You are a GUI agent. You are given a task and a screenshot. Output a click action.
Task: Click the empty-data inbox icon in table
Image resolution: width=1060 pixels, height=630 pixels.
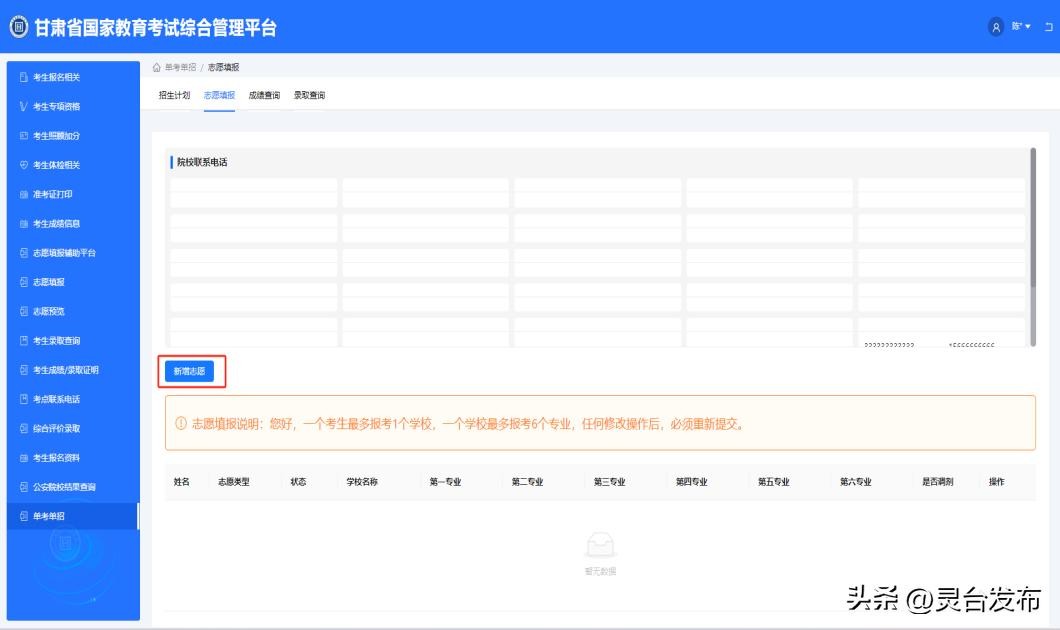tap(600, 545)
